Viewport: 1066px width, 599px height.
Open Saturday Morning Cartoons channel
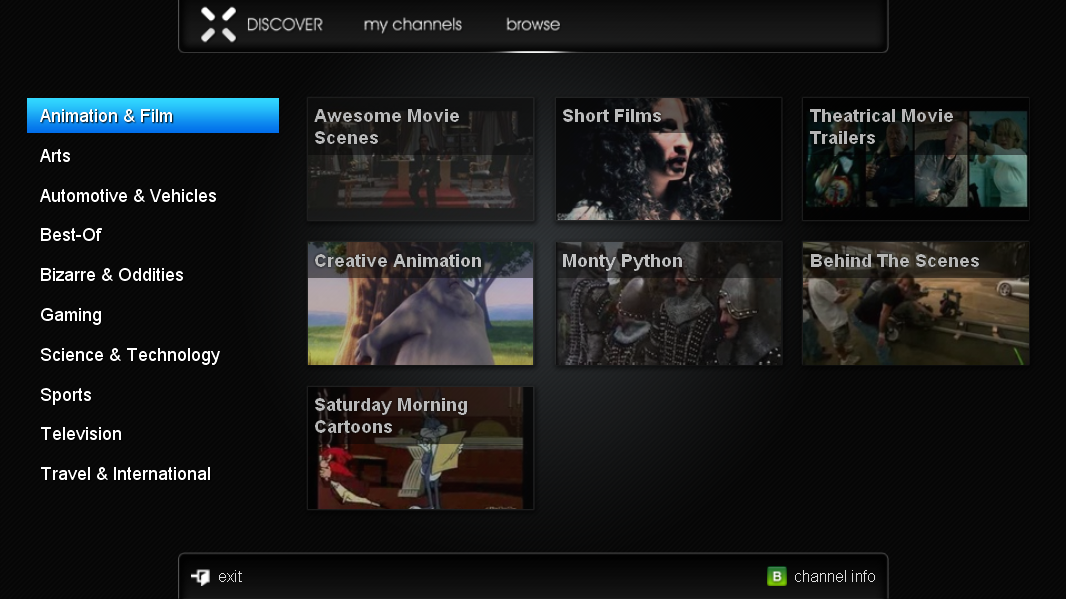click(x=420, y=448)
